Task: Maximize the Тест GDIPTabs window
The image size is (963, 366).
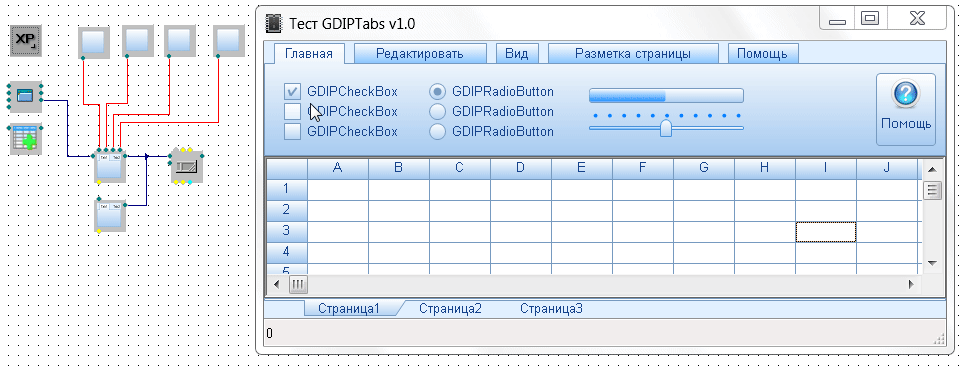Action: pos(869,19)
